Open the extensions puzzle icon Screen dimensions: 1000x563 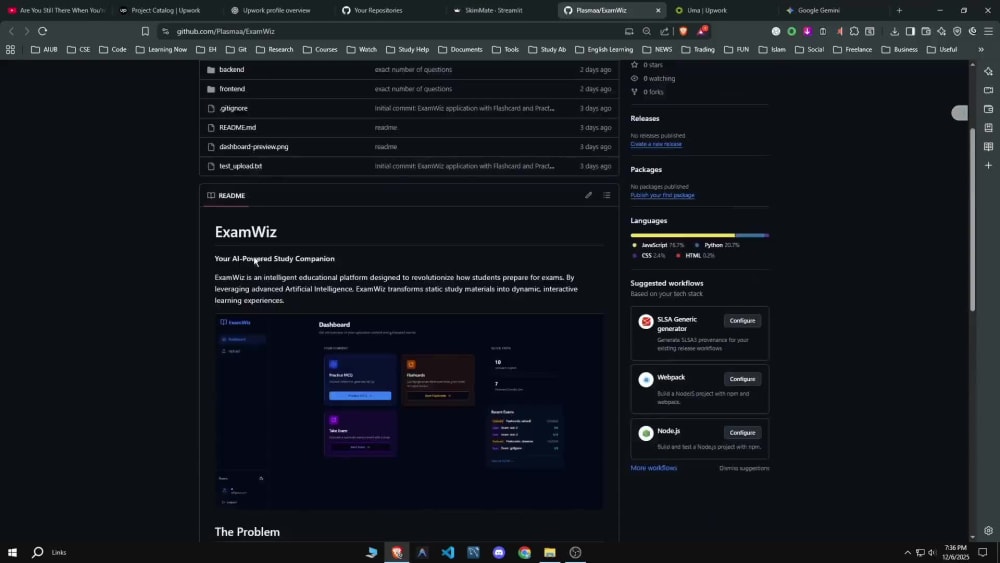pos(854,31)
